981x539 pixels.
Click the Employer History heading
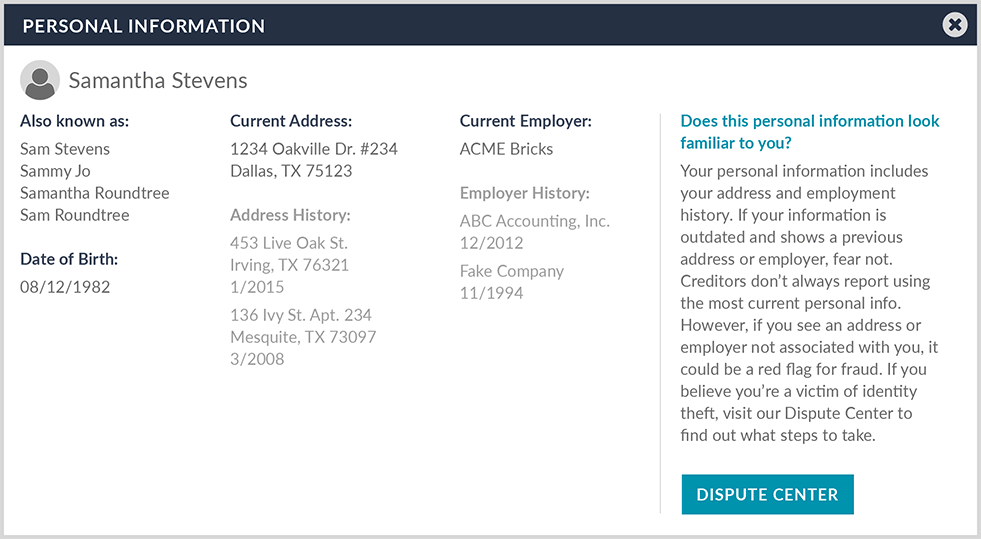tap(525, 193)
